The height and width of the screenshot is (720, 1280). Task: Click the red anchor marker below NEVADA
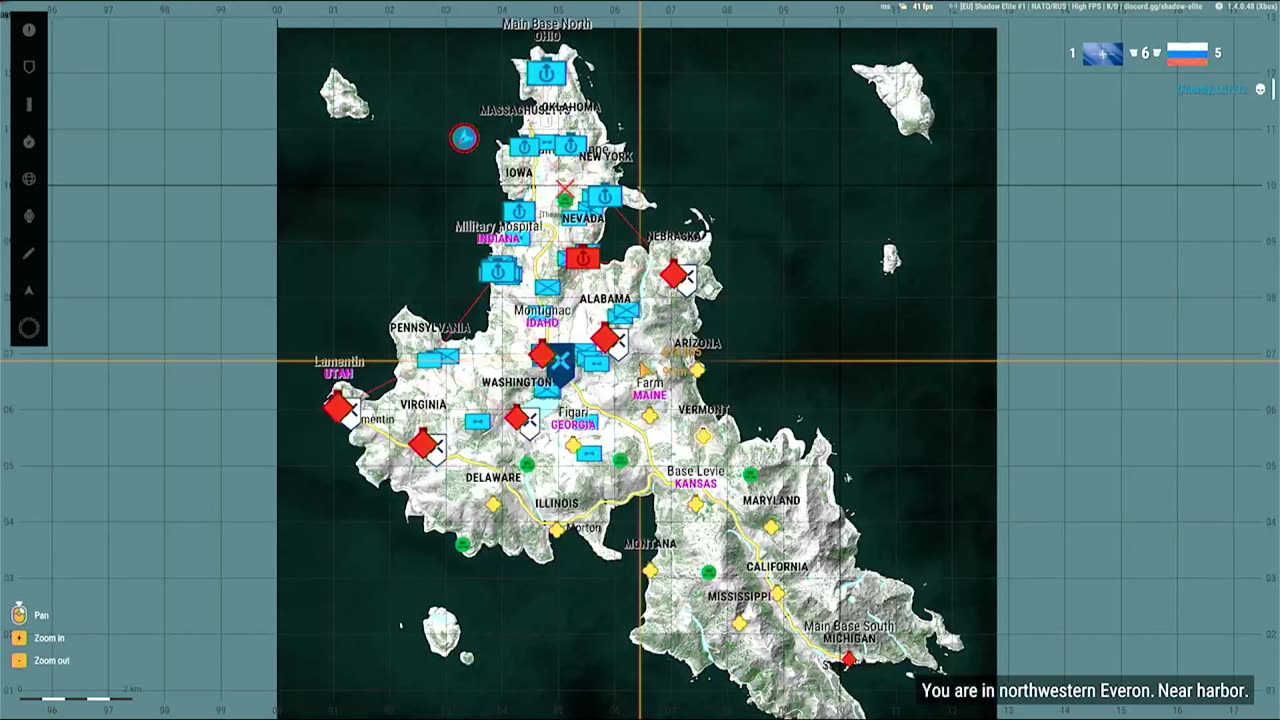point(582,258)
